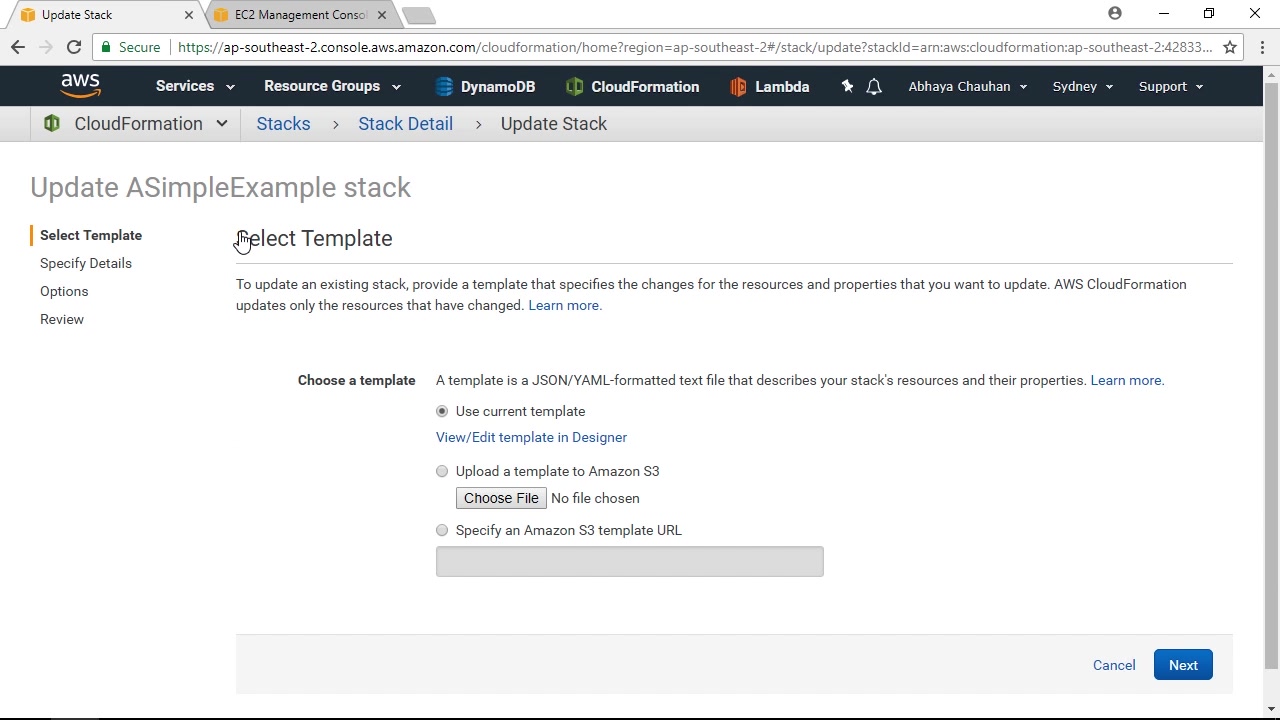Go to Specify Details step
This screenshot has width=1280, height=720.
pos(86,263)
